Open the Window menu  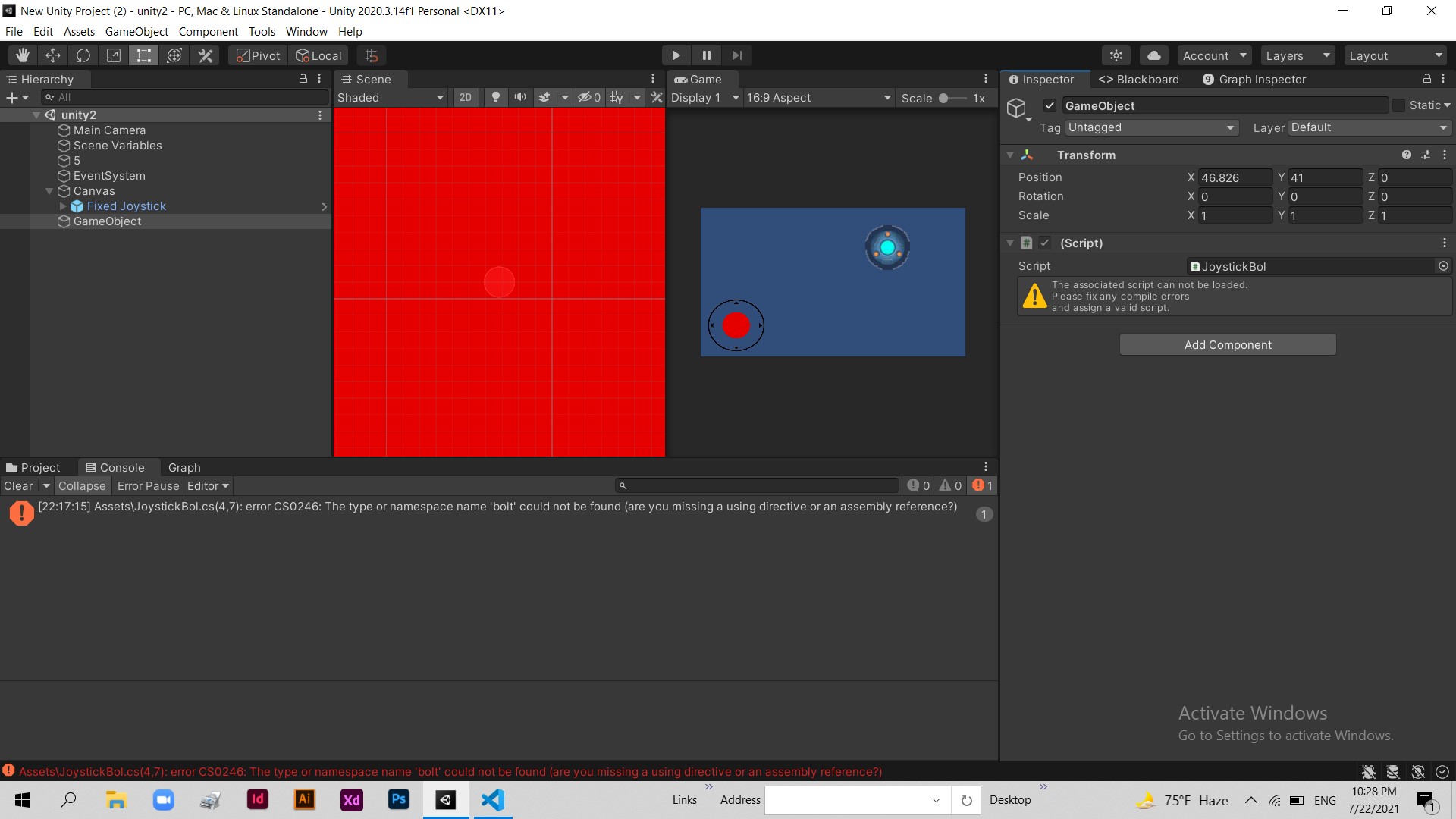[306, 32]
